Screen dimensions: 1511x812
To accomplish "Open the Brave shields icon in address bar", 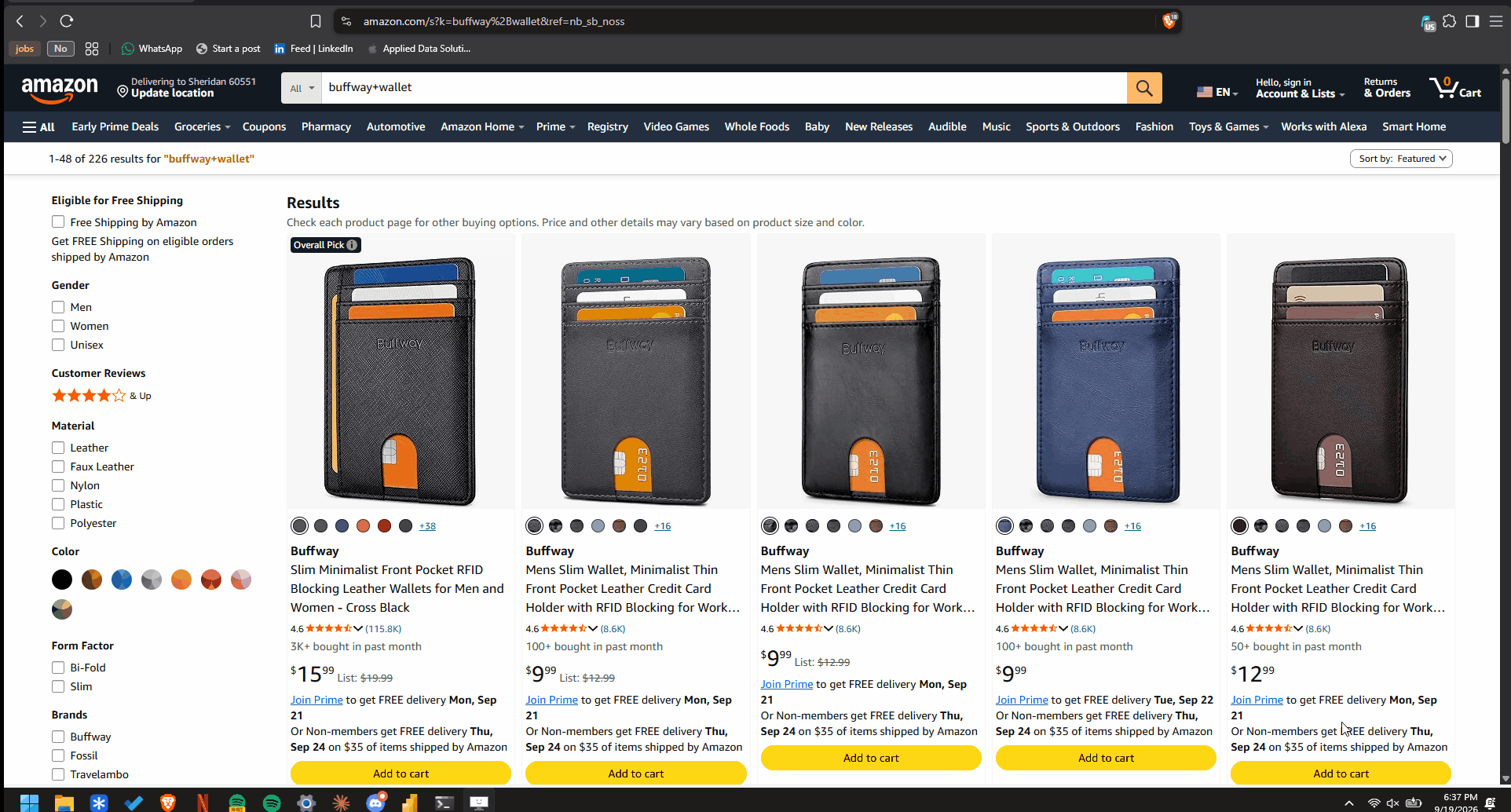I will [x=1169, y=21].
